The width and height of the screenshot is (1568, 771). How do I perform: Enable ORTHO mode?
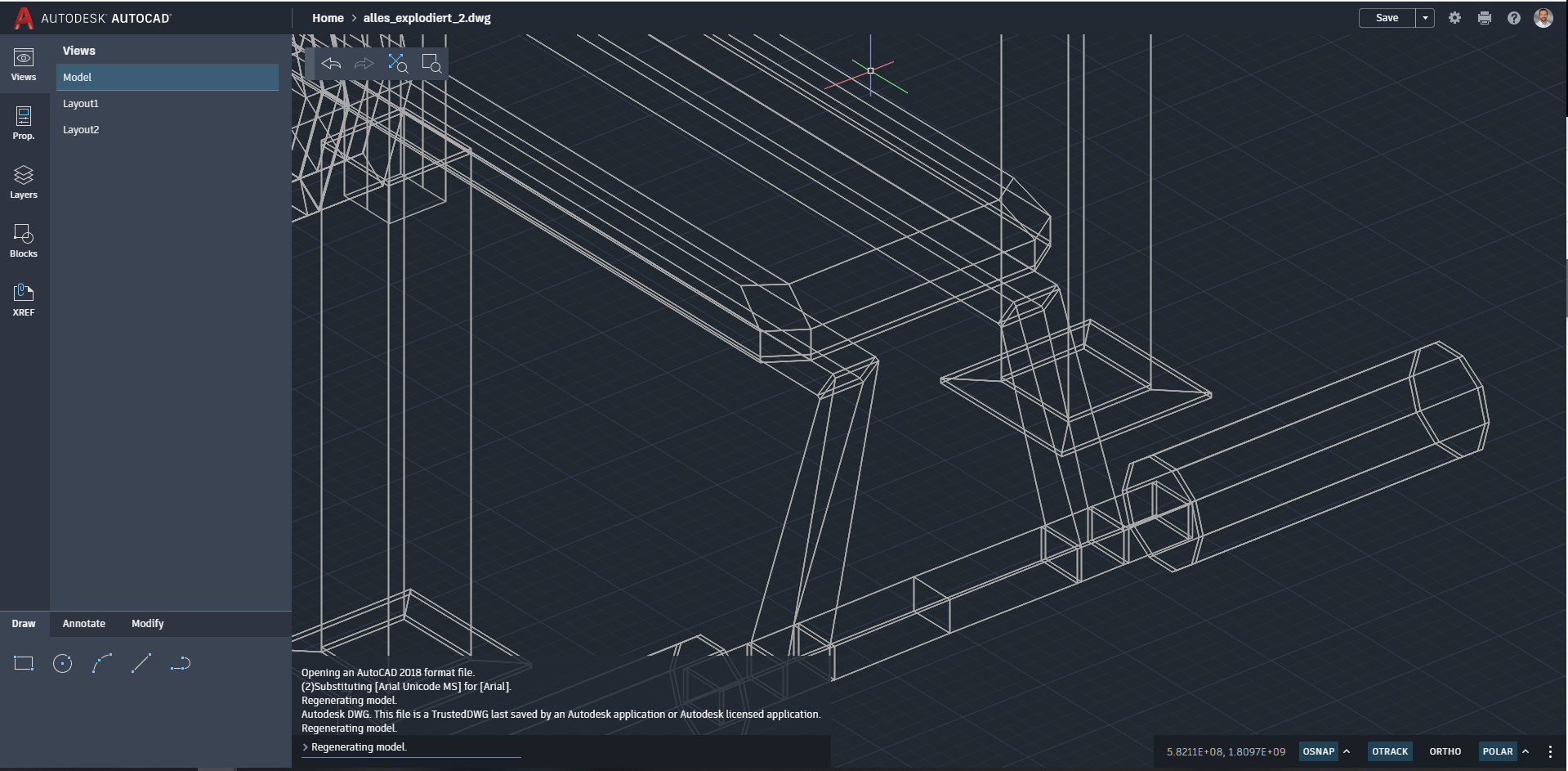(x=1445, y=751)
